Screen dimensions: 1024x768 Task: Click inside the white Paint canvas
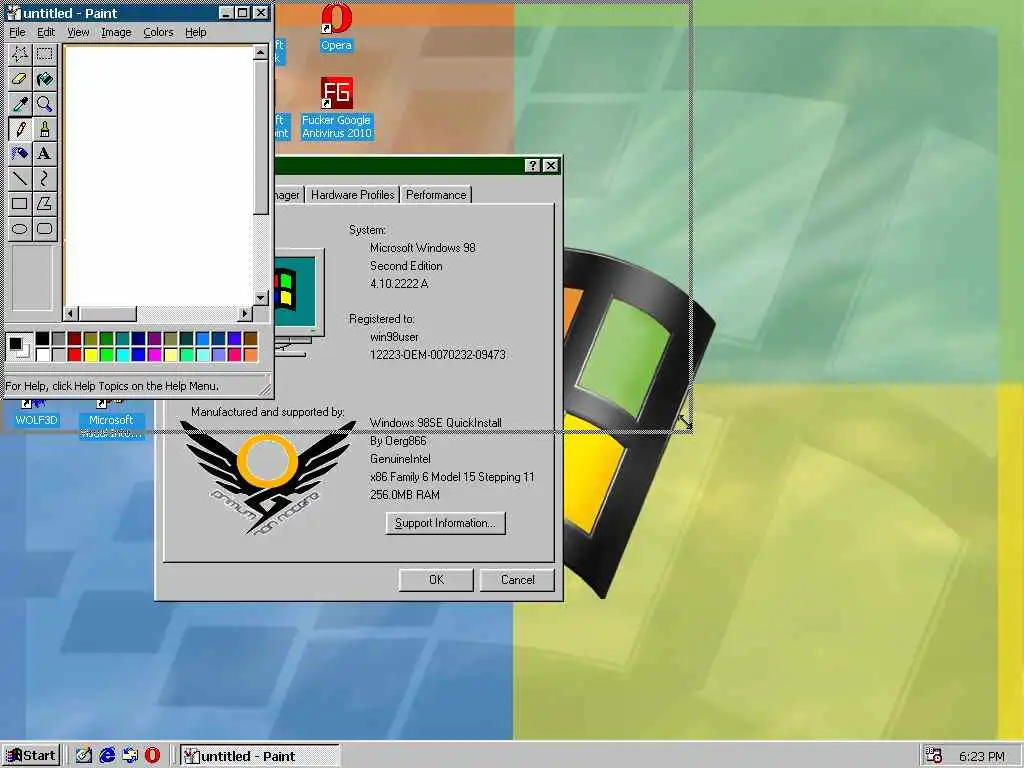(x=159, y=175)
